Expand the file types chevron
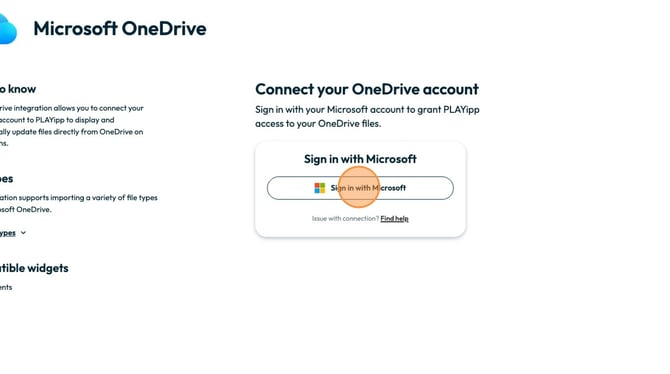 pyautogui.click(x=23, y=233)
